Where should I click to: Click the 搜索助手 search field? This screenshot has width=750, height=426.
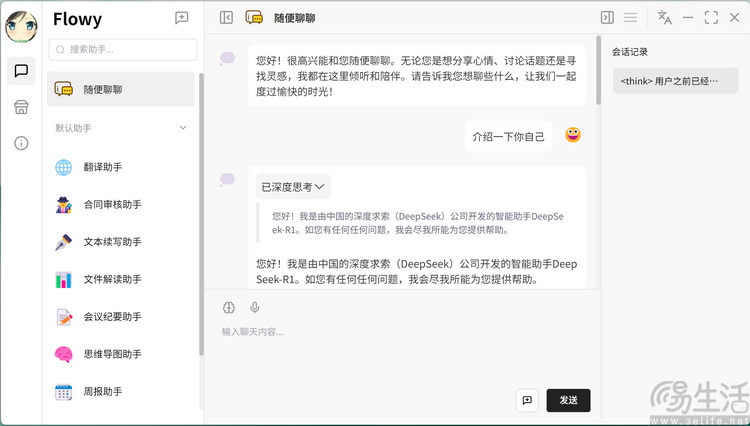coord(123,49)
